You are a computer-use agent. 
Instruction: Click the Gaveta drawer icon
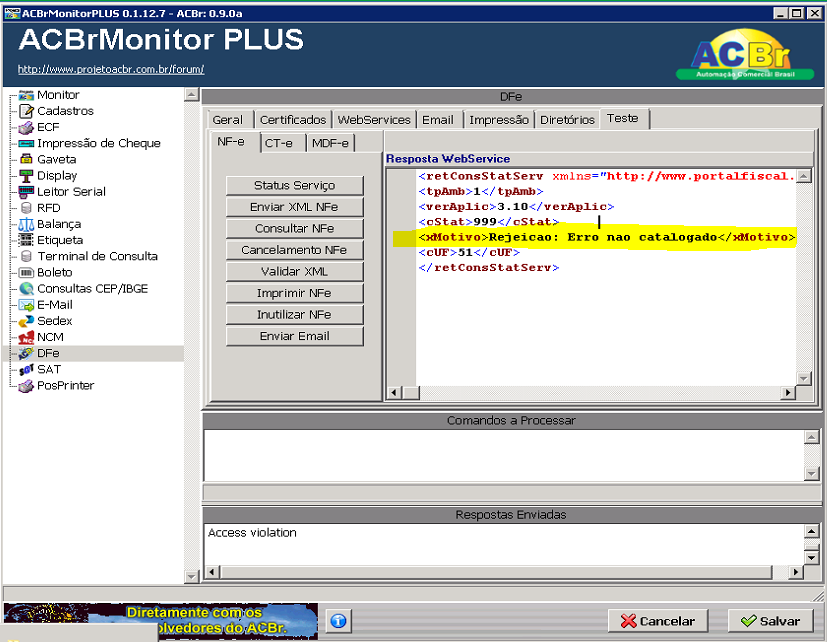tap(26, 159)
